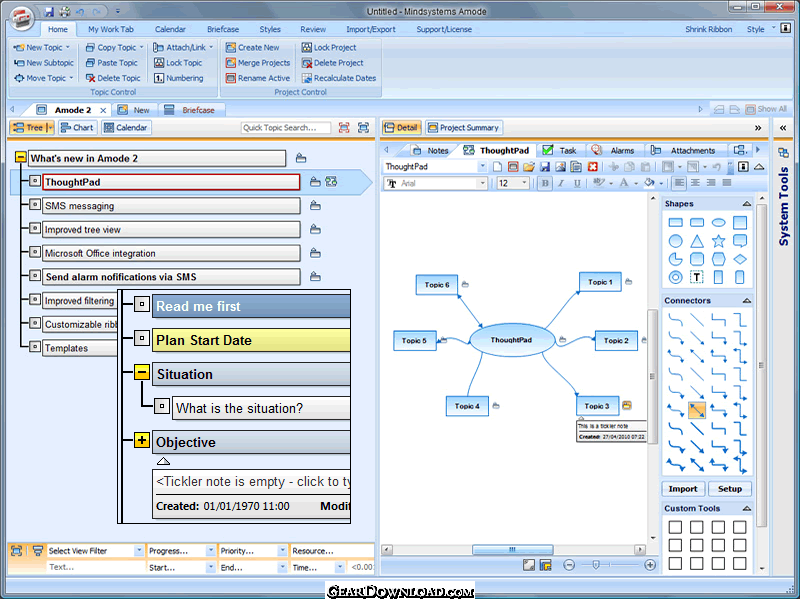Click the Numbering ribbon command
Viewport: 800px width, 600px height.
[x=179, y=78]
